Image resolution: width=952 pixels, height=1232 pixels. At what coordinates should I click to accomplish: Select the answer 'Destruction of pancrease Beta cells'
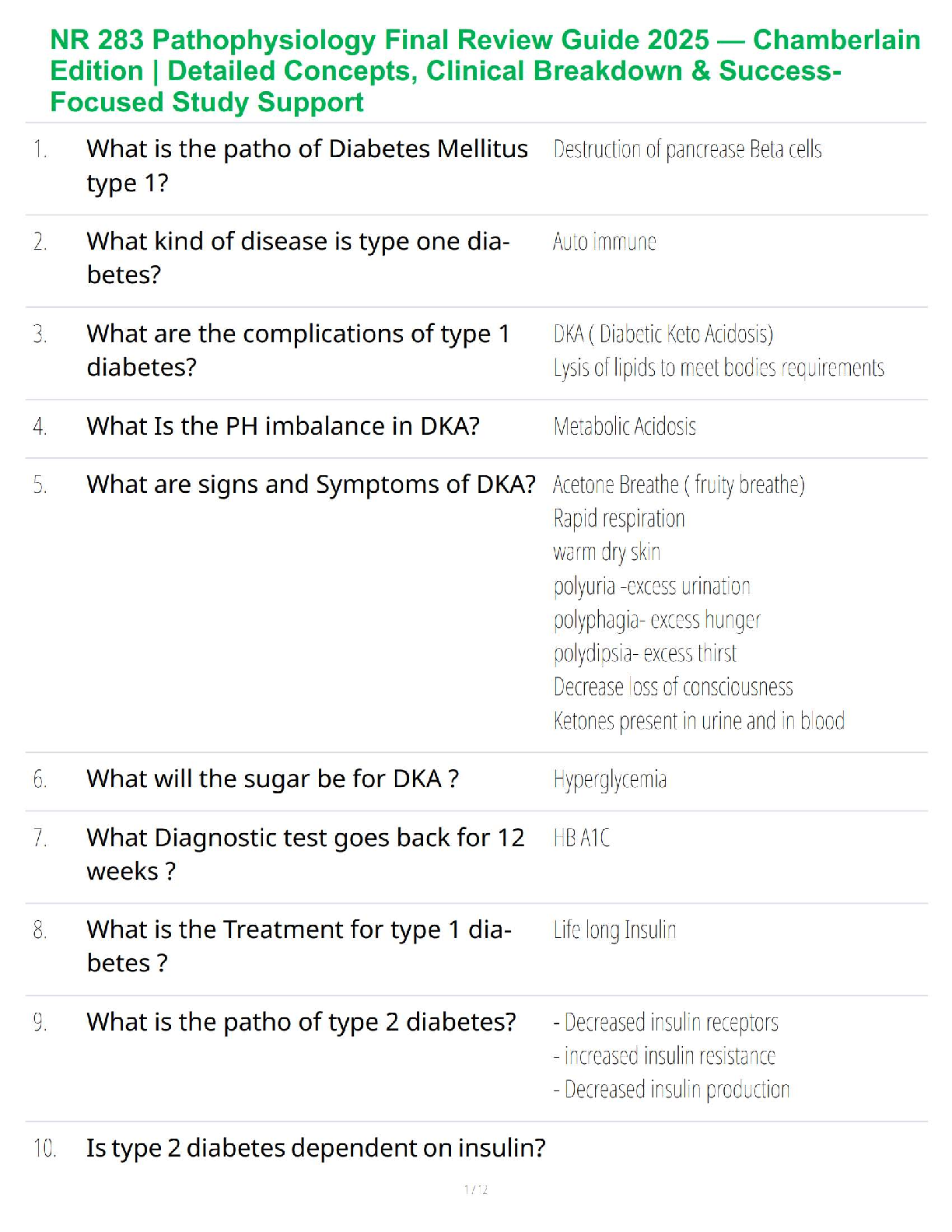[687, 149]
